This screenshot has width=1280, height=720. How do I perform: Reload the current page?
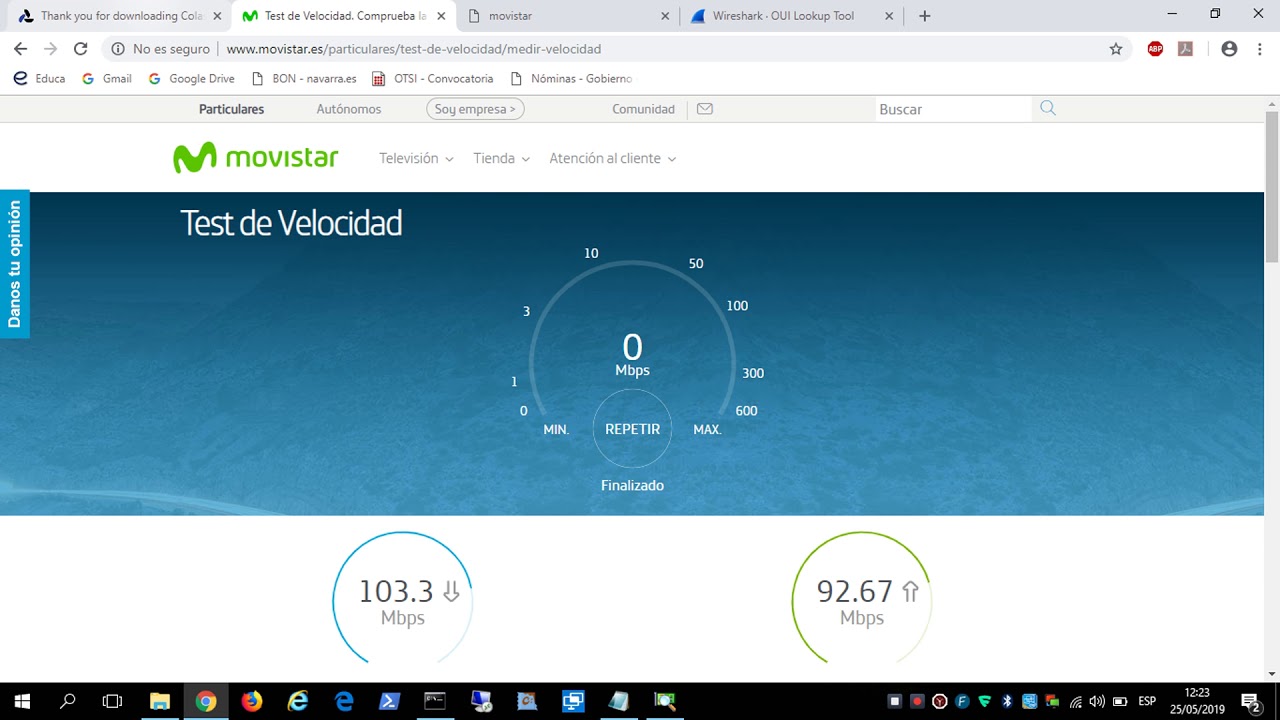(81, 48)
